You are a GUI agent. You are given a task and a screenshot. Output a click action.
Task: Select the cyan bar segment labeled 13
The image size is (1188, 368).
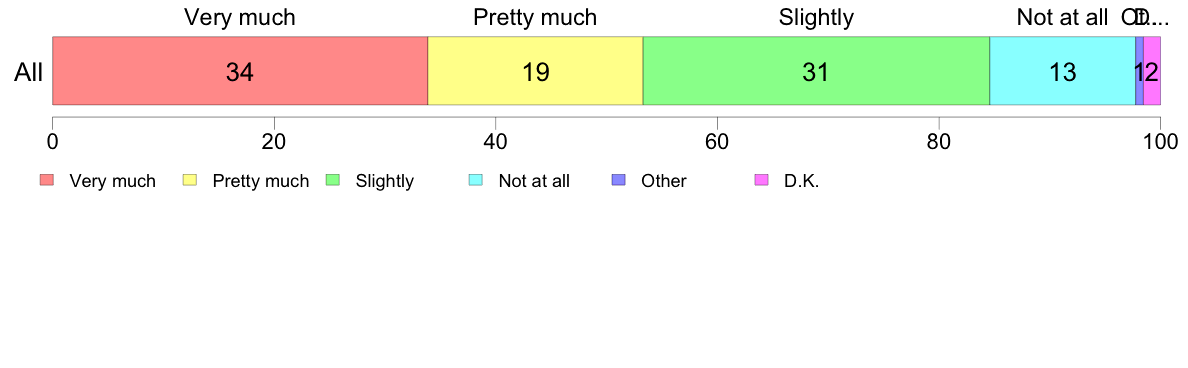pyautogui.click(x=1063, y=71)
